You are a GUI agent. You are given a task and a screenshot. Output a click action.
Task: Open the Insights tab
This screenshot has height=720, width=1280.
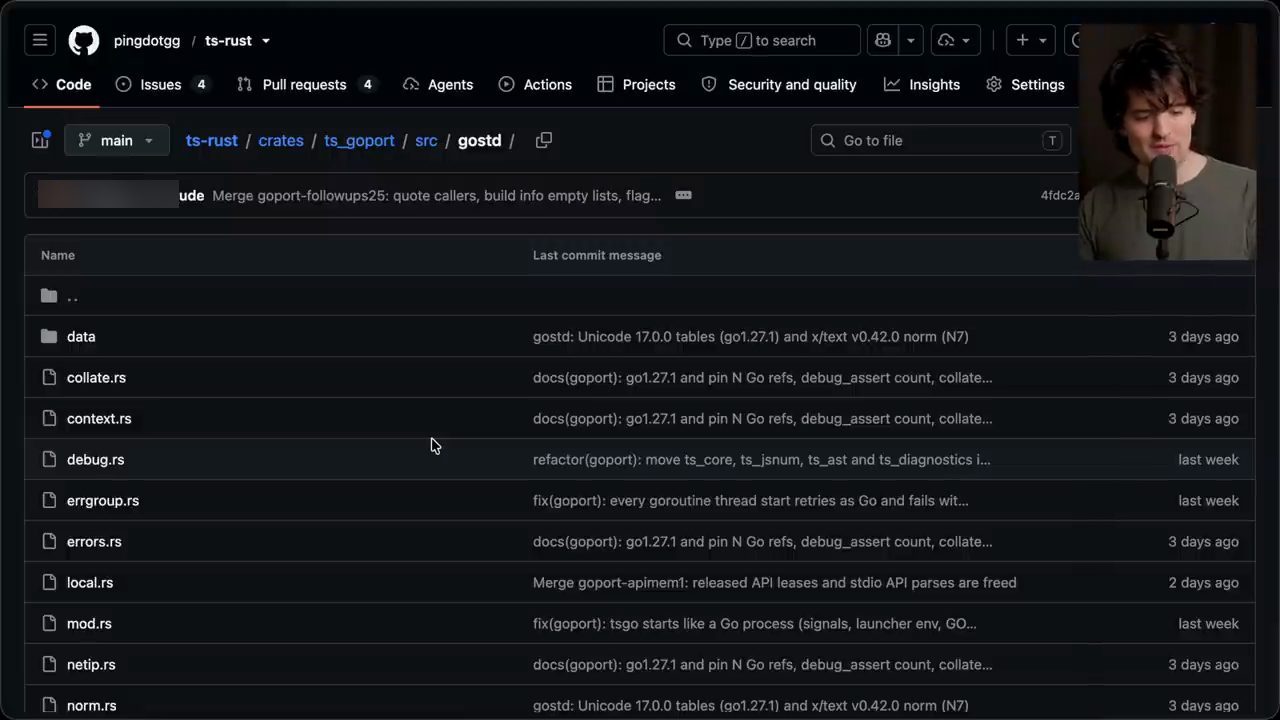pyautogui.click(x=922, y=84)
